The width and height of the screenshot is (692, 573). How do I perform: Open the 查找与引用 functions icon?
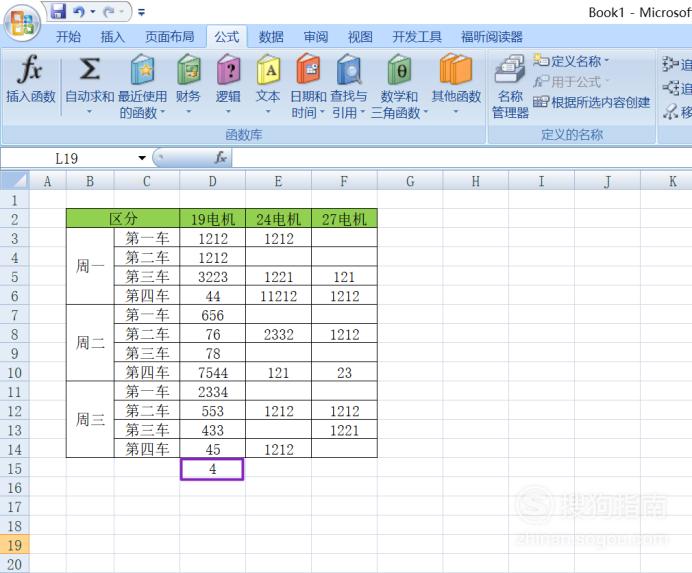coord(349,69)
